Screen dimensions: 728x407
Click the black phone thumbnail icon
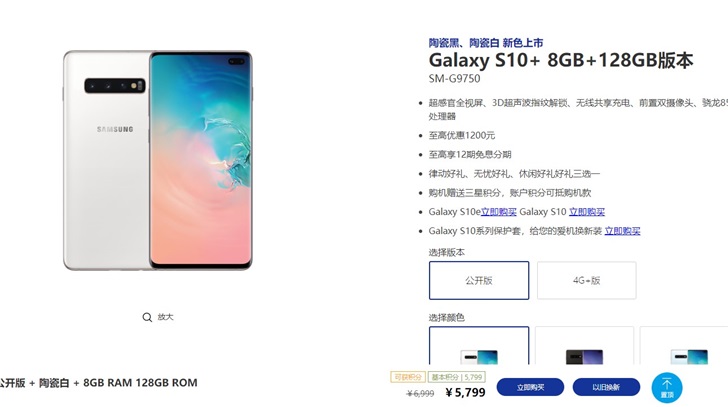point(585,357)
